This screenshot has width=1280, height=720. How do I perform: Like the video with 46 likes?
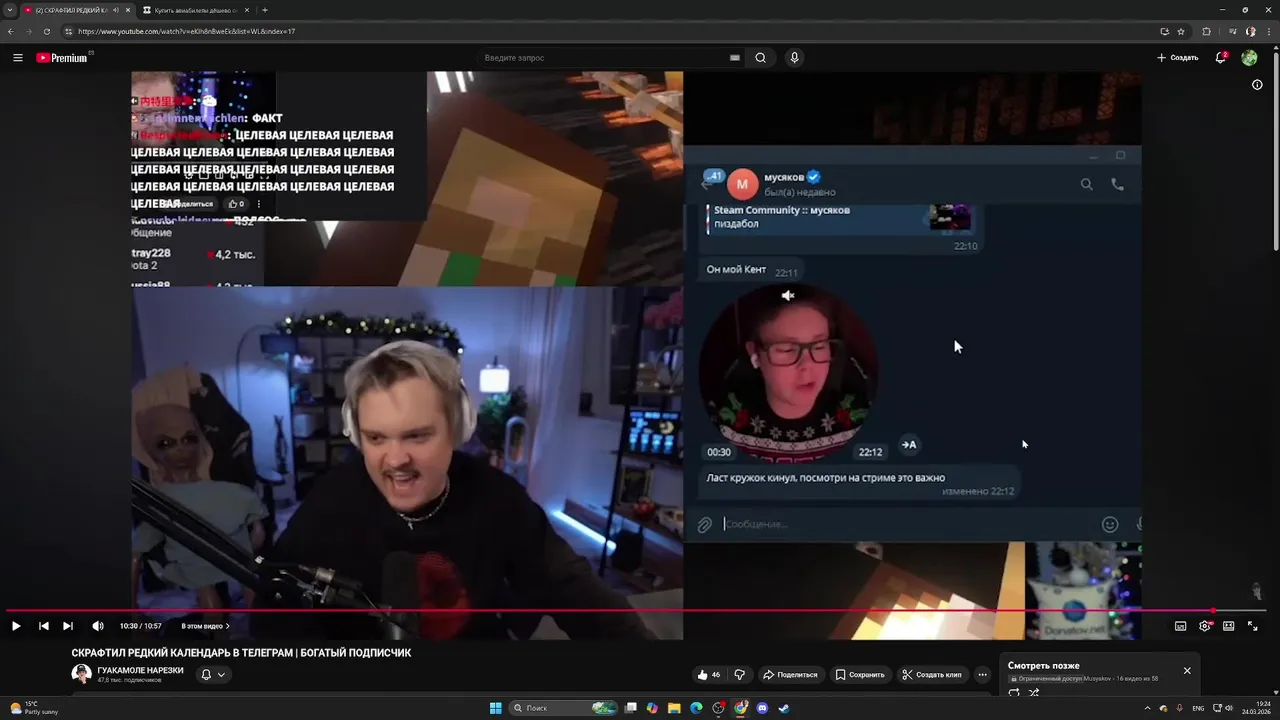coord(709,674)
